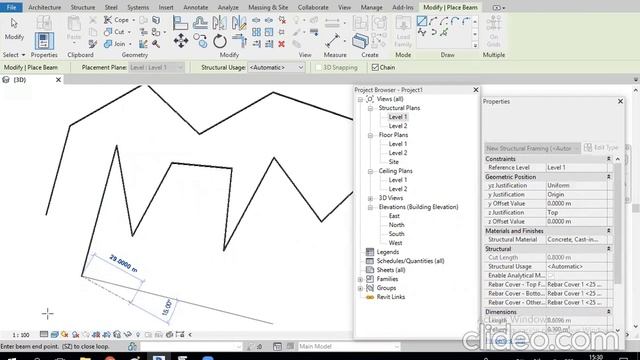Screen dimensions: 640x360
Task: Collapse the Constraints properties section
Action: (x=609, y=159)
